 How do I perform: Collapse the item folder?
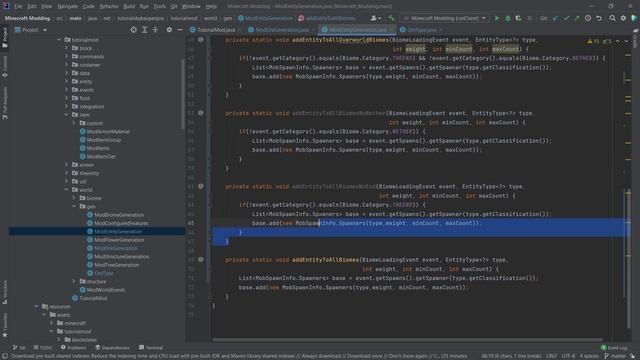pos(67,115)
